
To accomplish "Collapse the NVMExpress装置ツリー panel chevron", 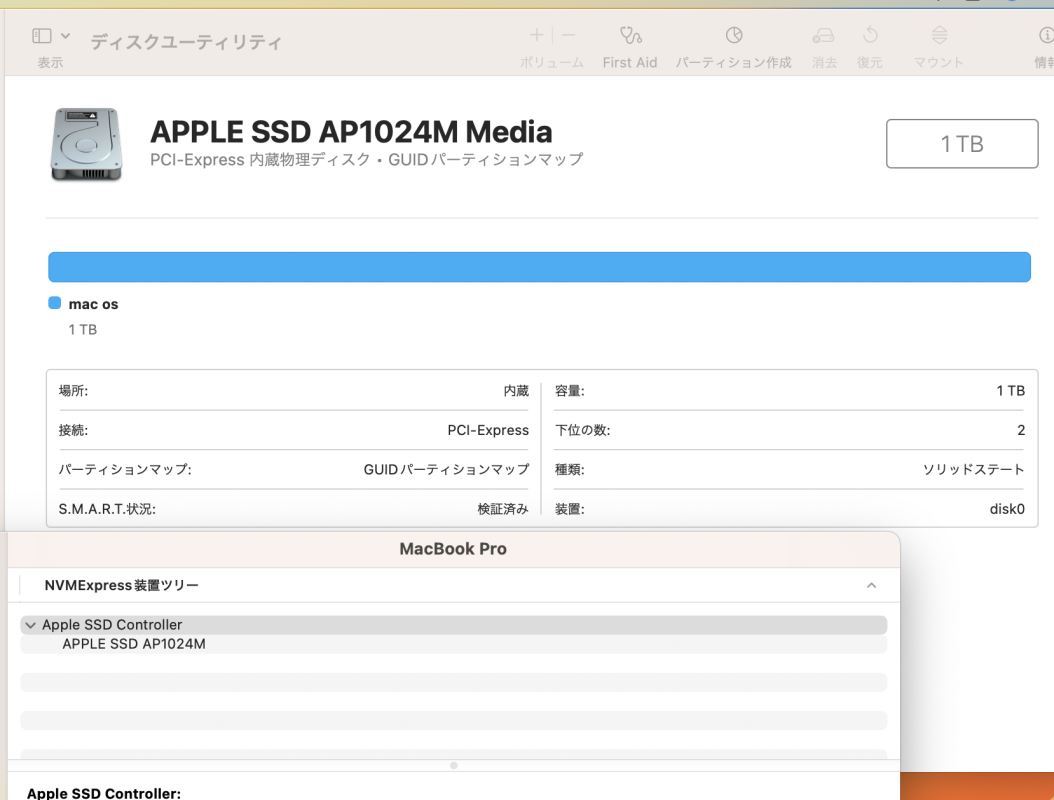I will 871,585.
